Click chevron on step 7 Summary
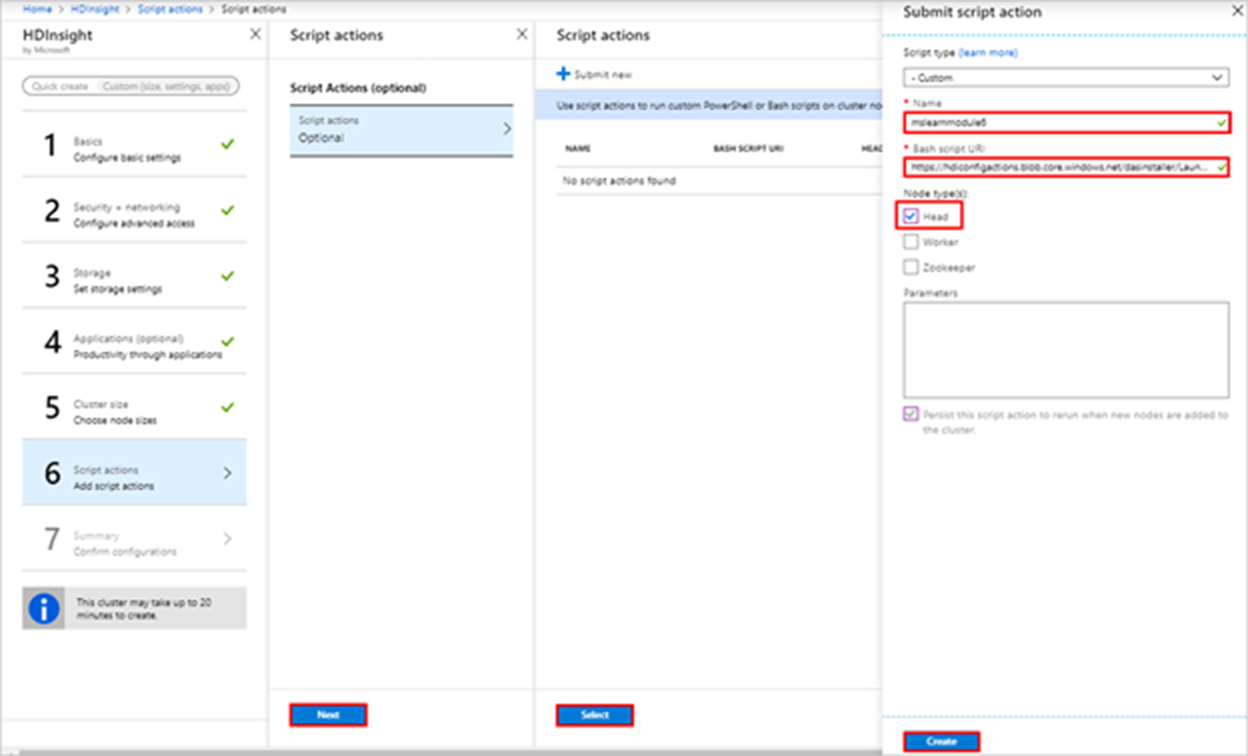This screenshot has width=1248, height=756. pos(227,538)
